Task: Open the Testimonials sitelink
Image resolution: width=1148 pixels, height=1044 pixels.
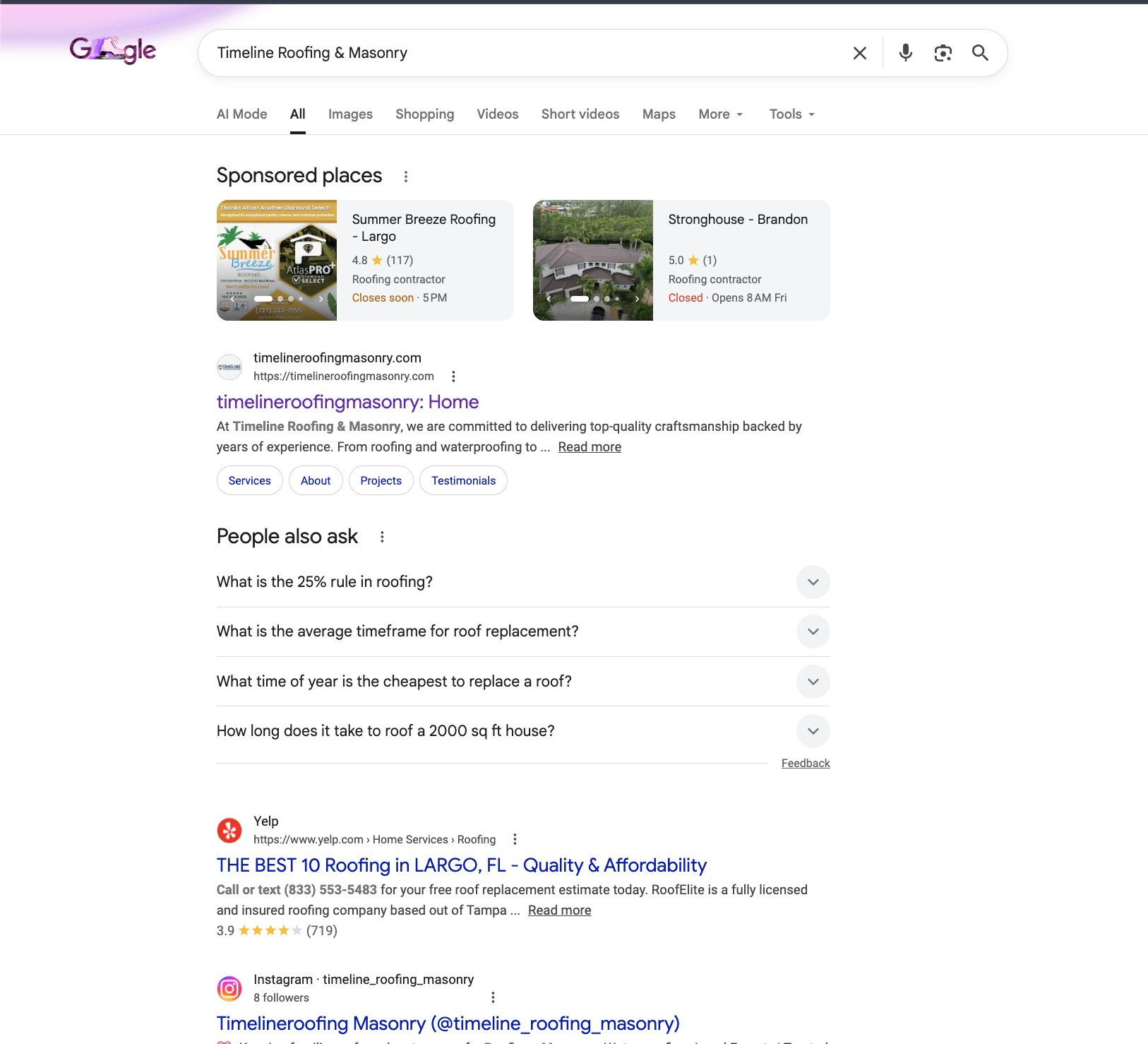Action: [x=463, y=480]
